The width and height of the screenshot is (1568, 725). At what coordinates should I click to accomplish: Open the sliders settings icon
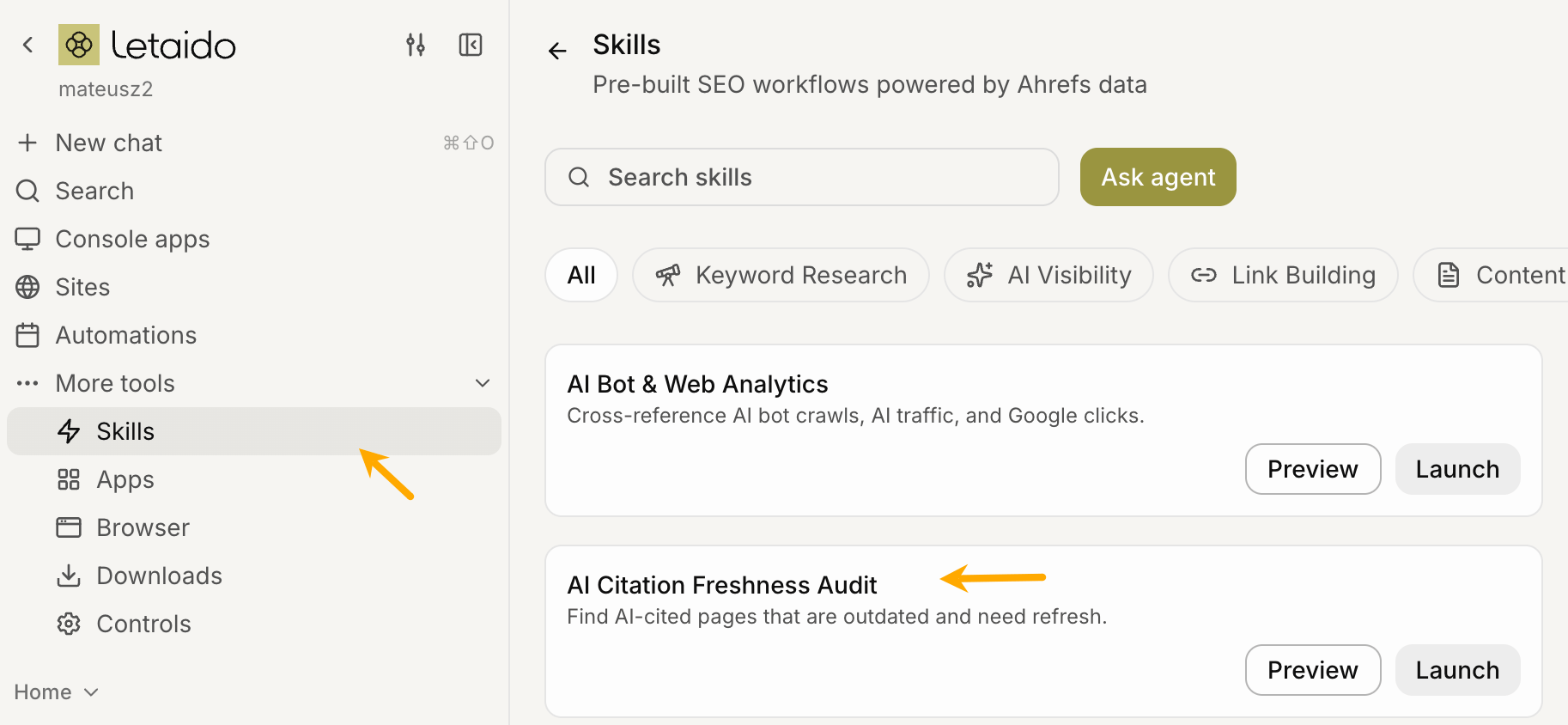(x=416, y=45)
